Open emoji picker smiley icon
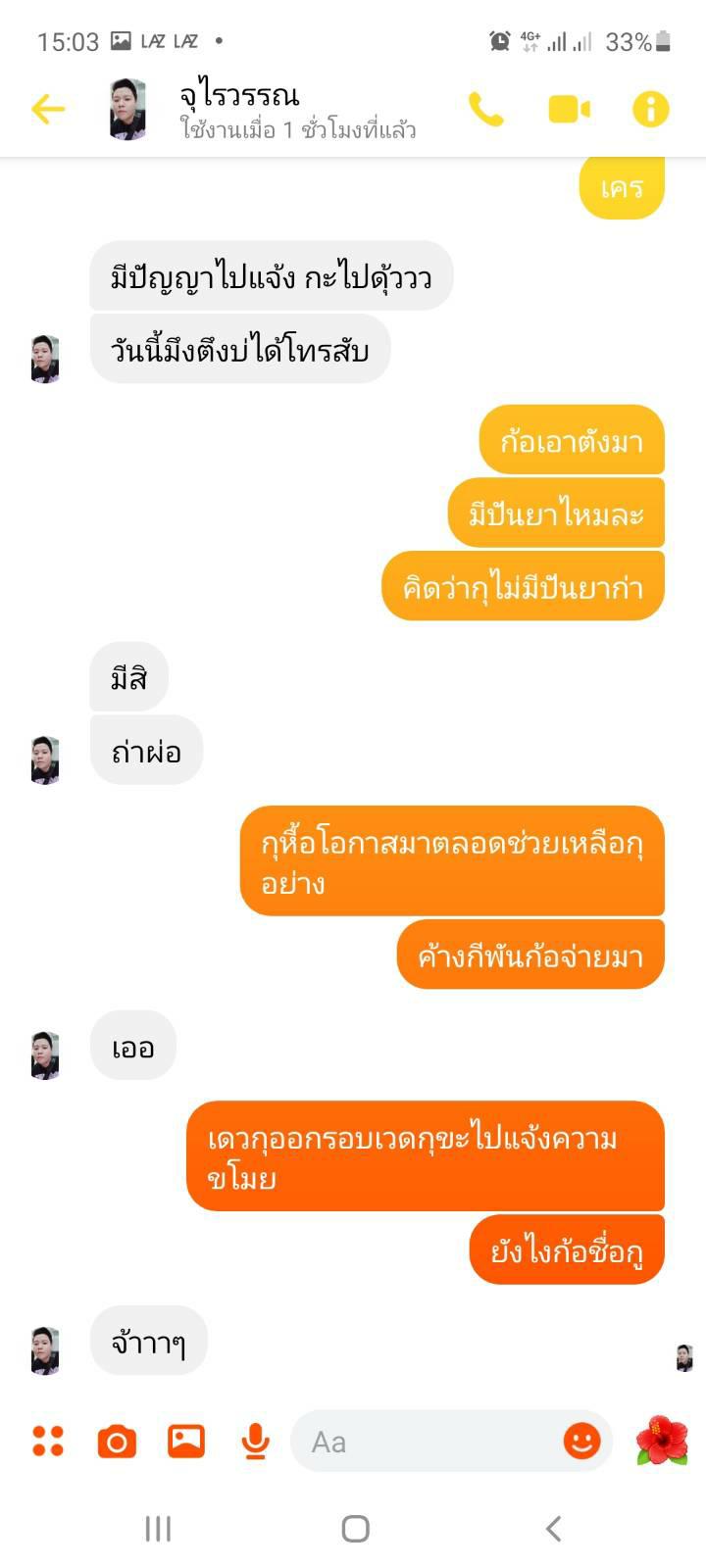The image size is (706, 1568). tap(581, 1441)
